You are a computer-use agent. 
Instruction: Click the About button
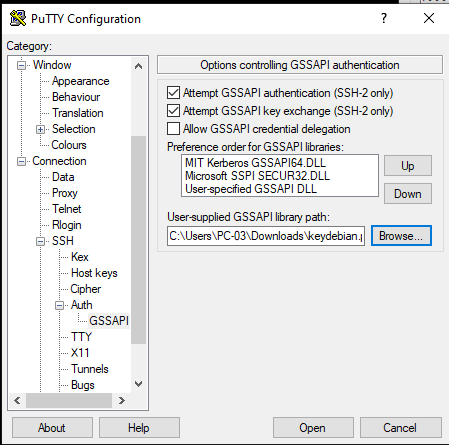(x=52, y=428)
